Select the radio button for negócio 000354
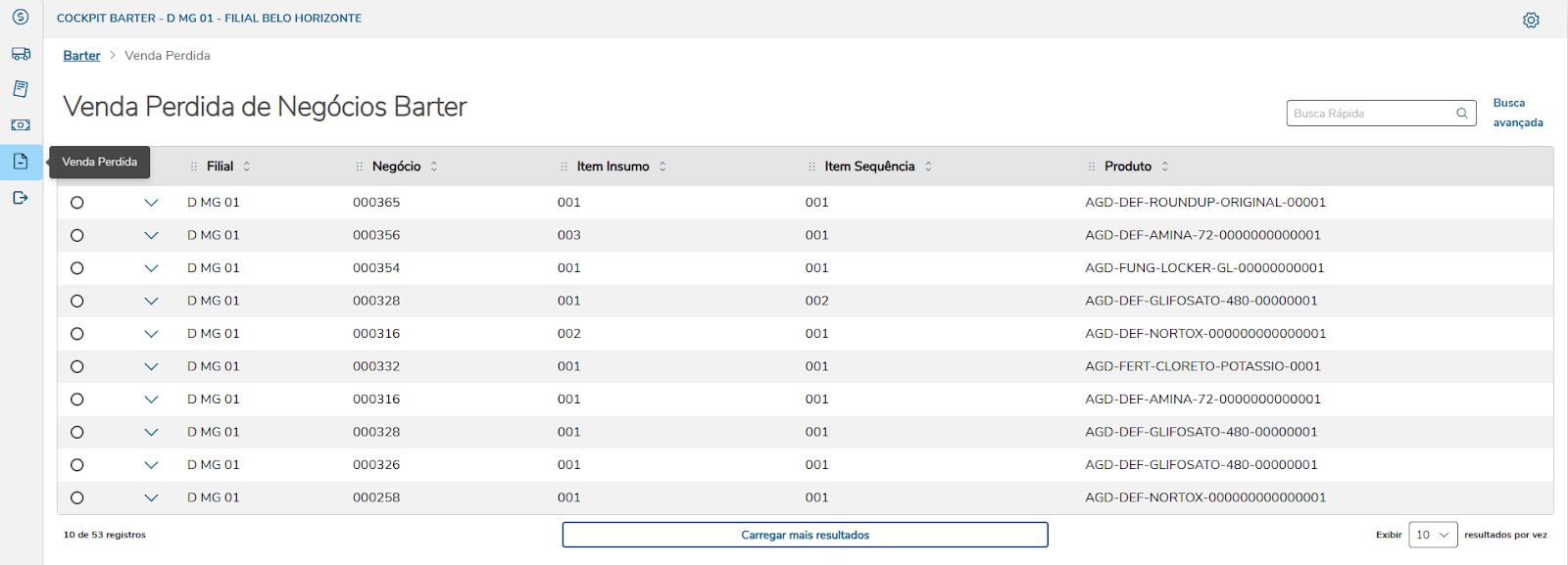This screenshot has height=565, width=1568. click(x=77, y=268)
